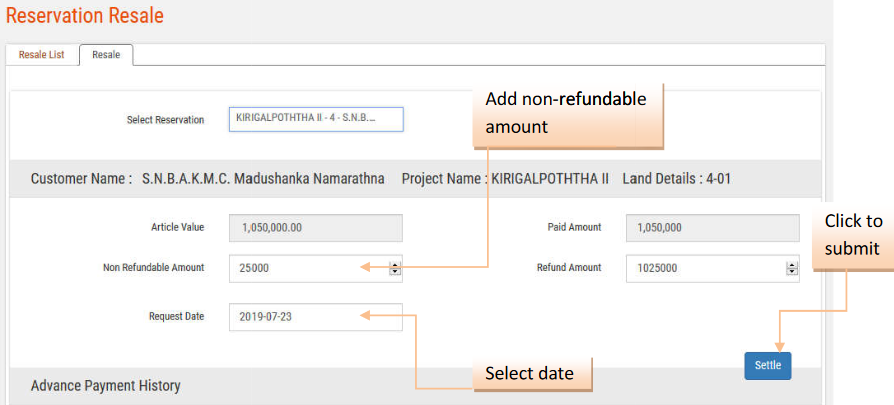Image resolution: width=894 pixels, height=405 pixels.
Task: Click the 'Click to submit' callout box
Action: pyautogui.click(x=853, y=235)
